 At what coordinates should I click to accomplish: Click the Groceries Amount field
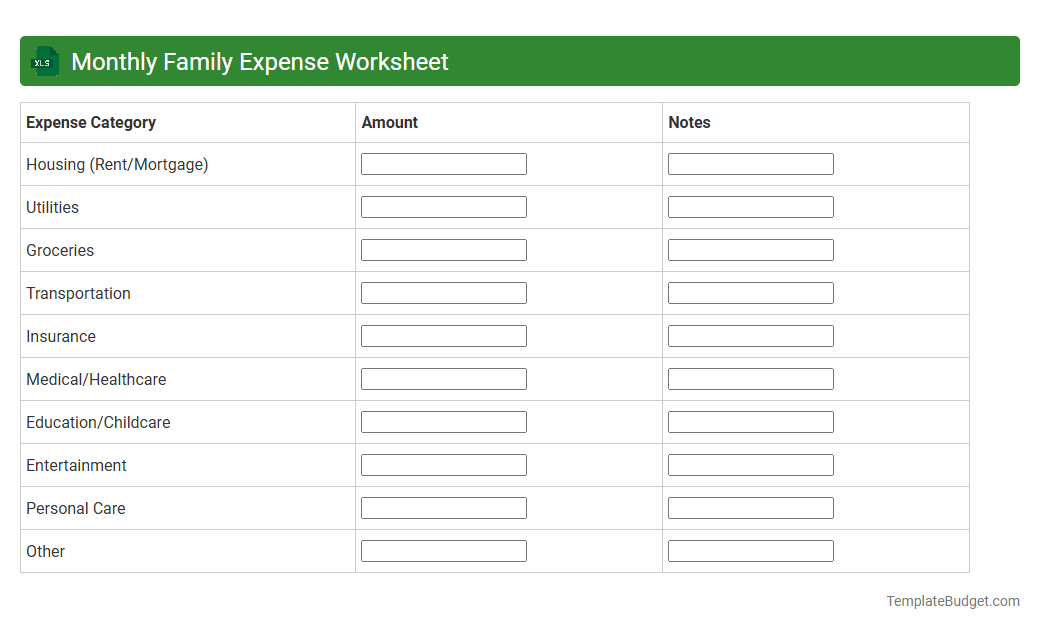[443, 249]
